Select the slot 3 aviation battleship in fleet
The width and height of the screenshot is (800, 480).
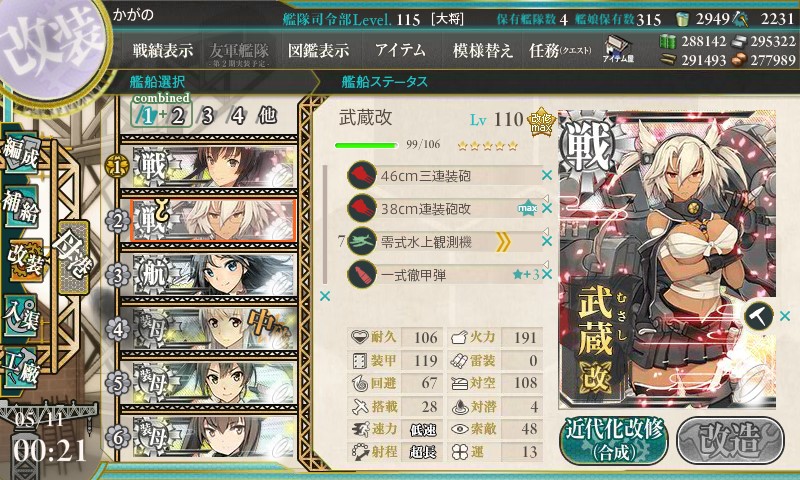pyautogui.click(x=208, y=275)
